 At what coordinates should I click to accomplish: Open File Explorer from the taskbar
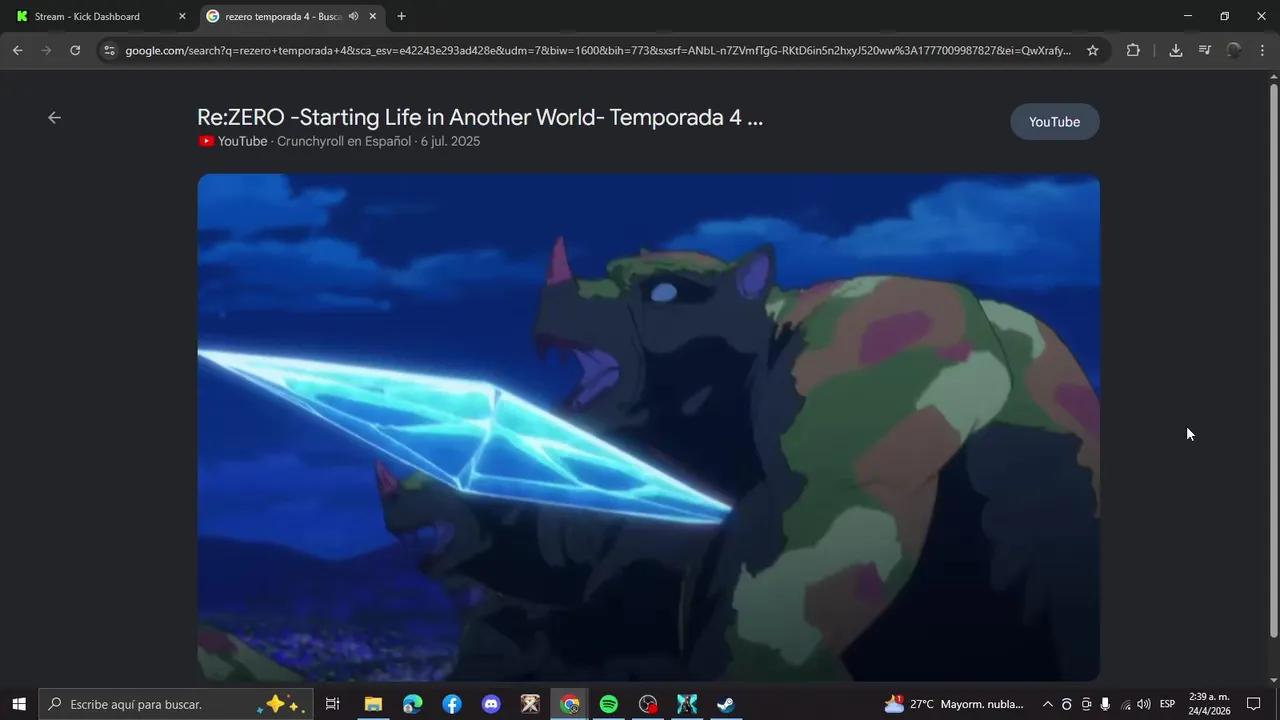(x=373, y=704)
